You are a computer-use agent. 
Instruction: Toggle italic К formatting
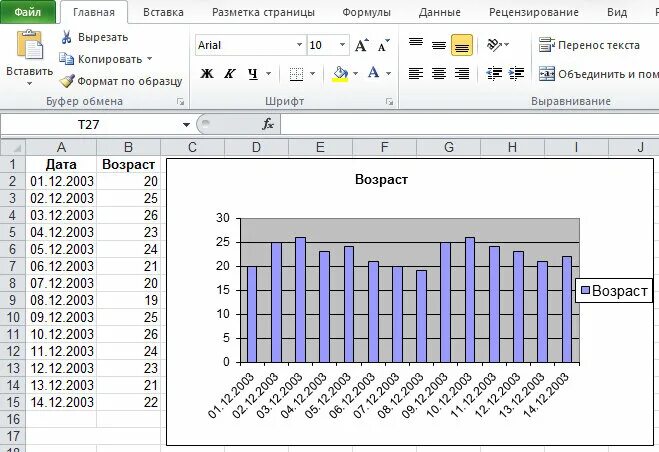[x=229, y=74]
